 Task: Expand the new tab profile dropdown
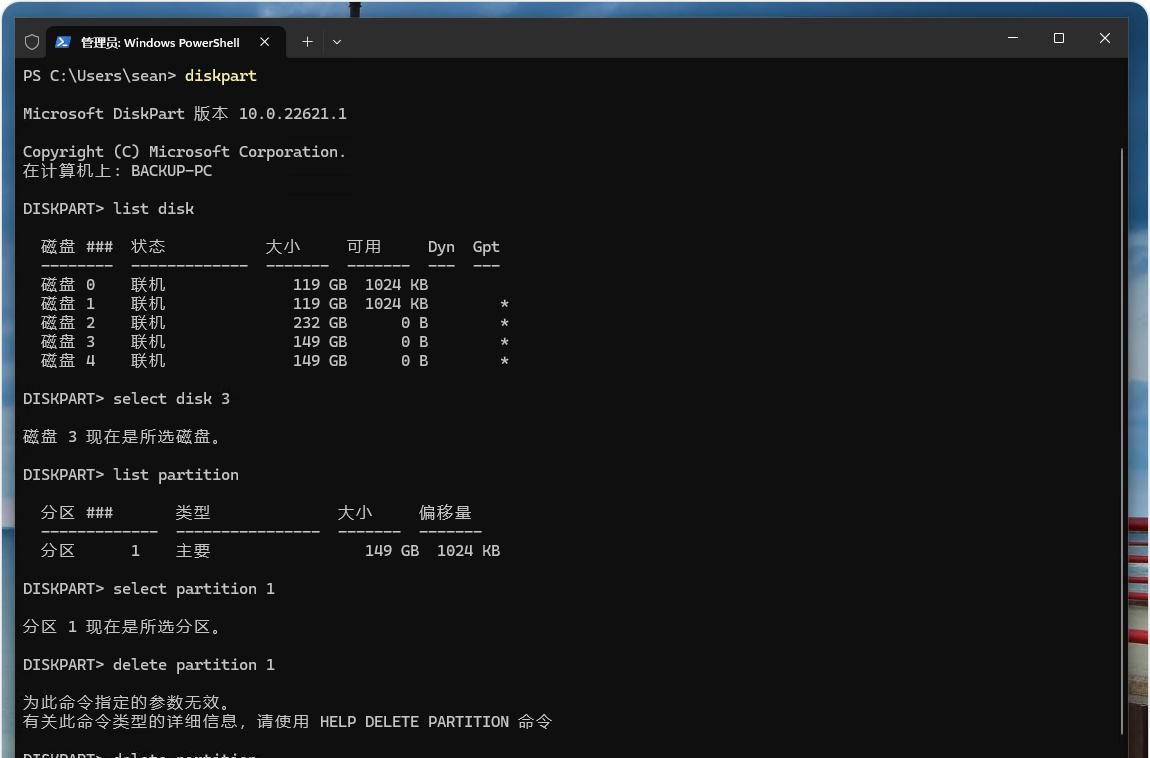coord(337,42)
